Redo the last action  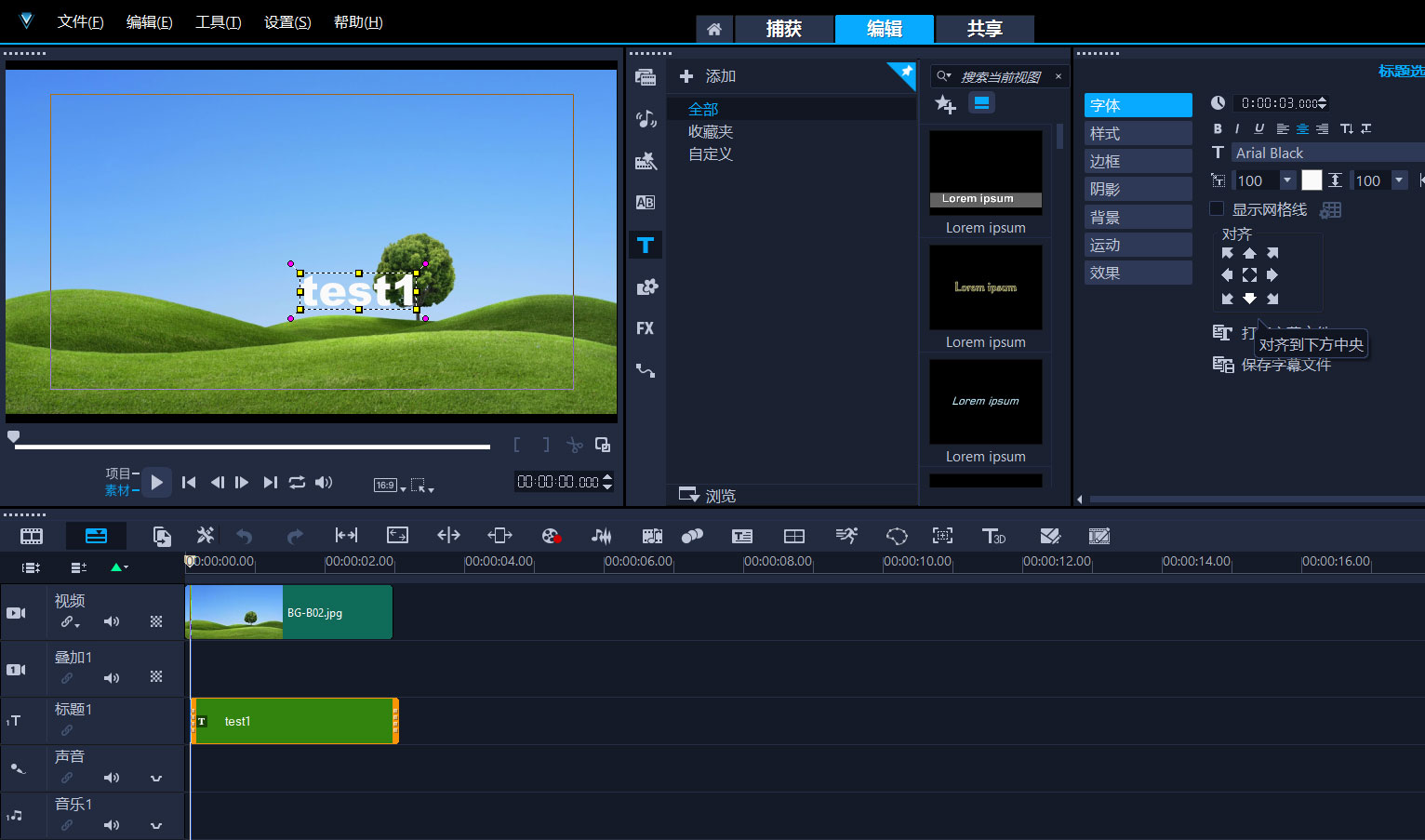coord(295,536)
